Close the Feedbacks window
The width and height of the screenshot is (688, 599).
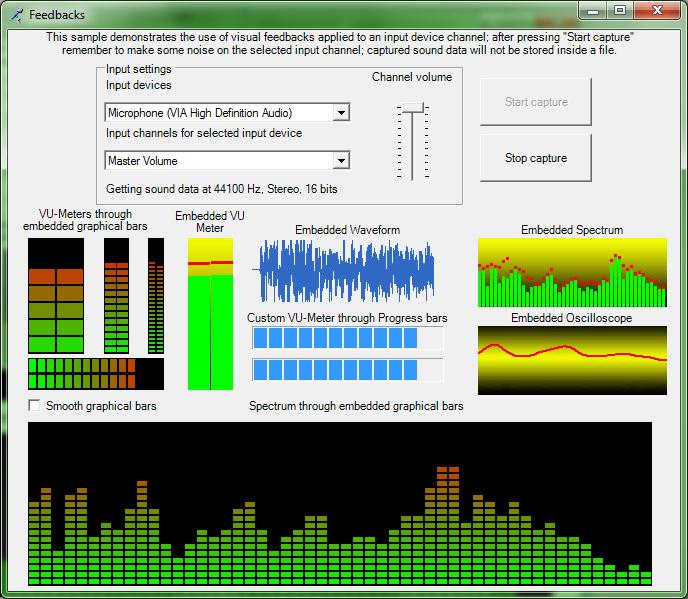click(x=655, y=11)
